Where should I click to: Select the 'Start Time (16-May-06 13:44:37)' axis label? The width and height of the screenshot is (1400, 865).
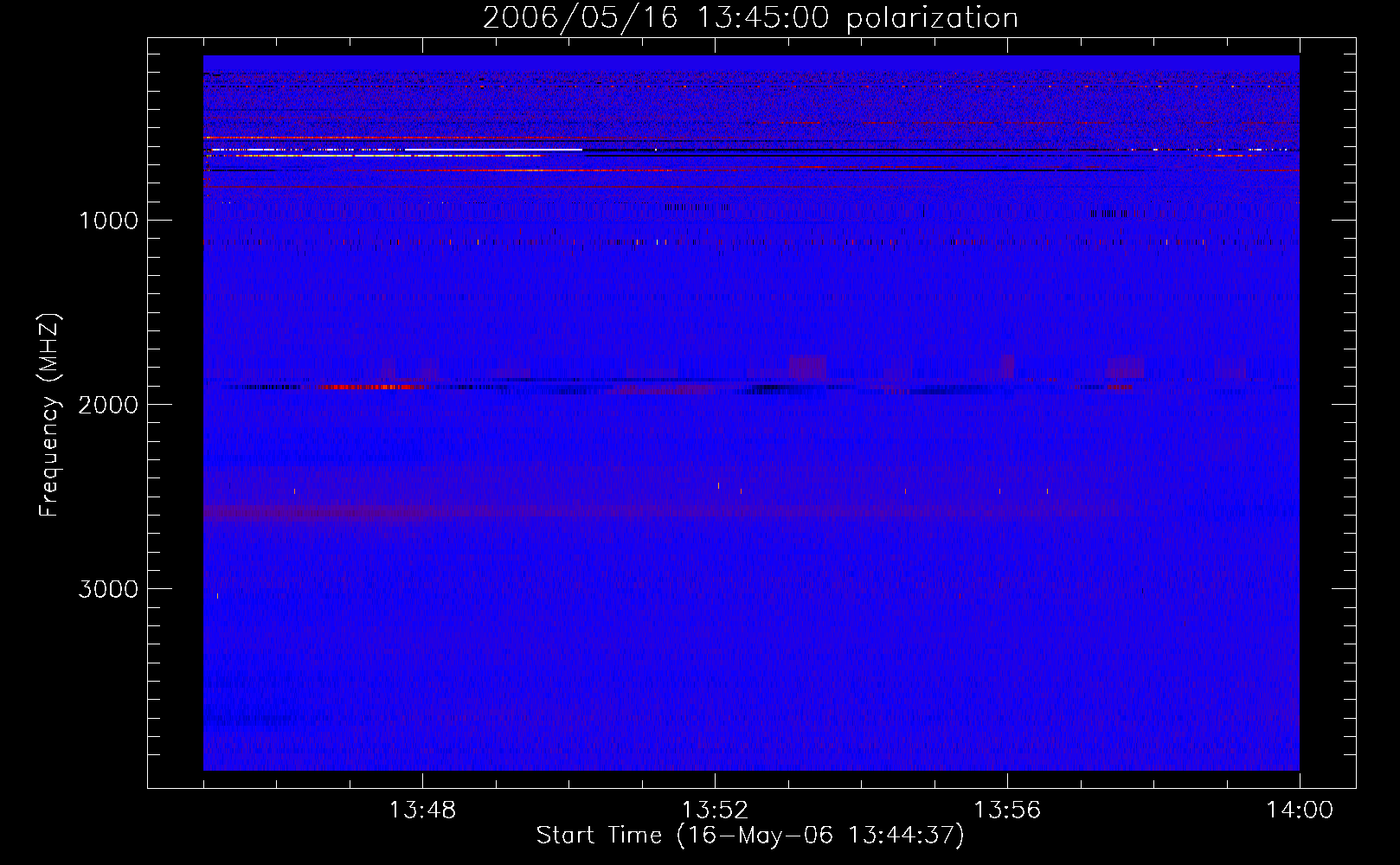[750, 836]
